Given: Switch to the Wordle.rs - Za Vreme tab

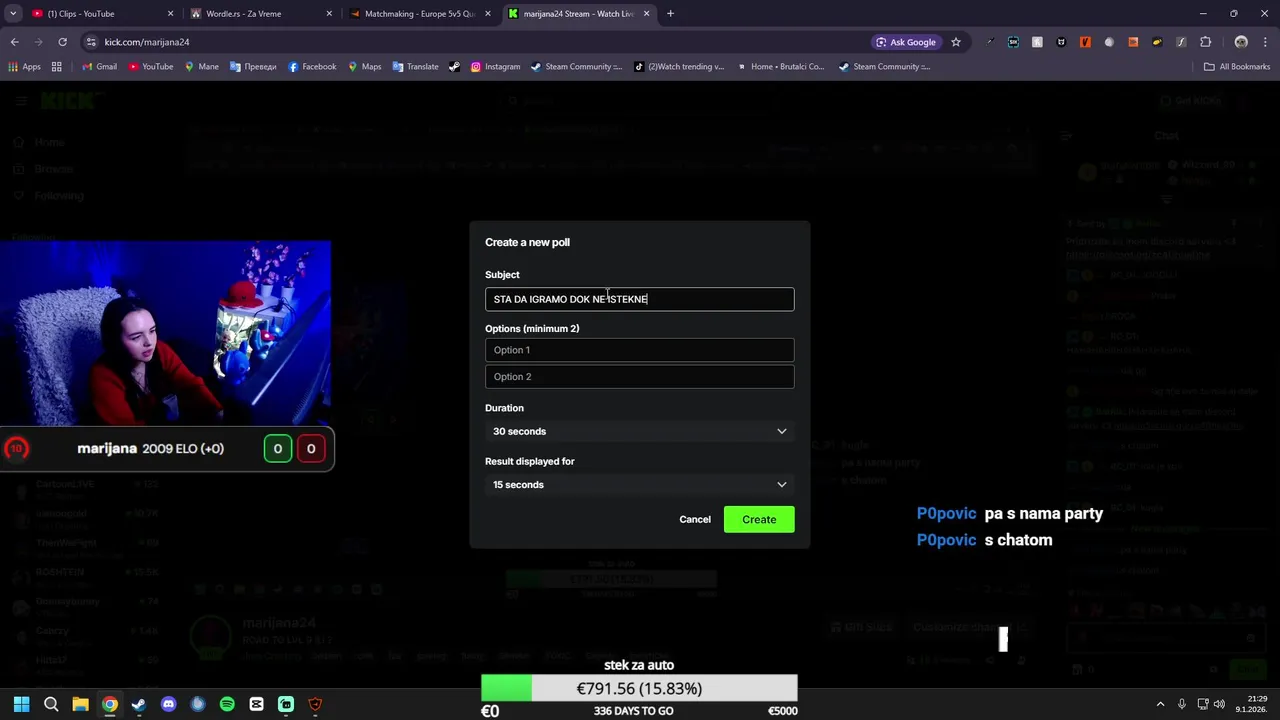Looking at the screenshot, I should coord(260,14).
